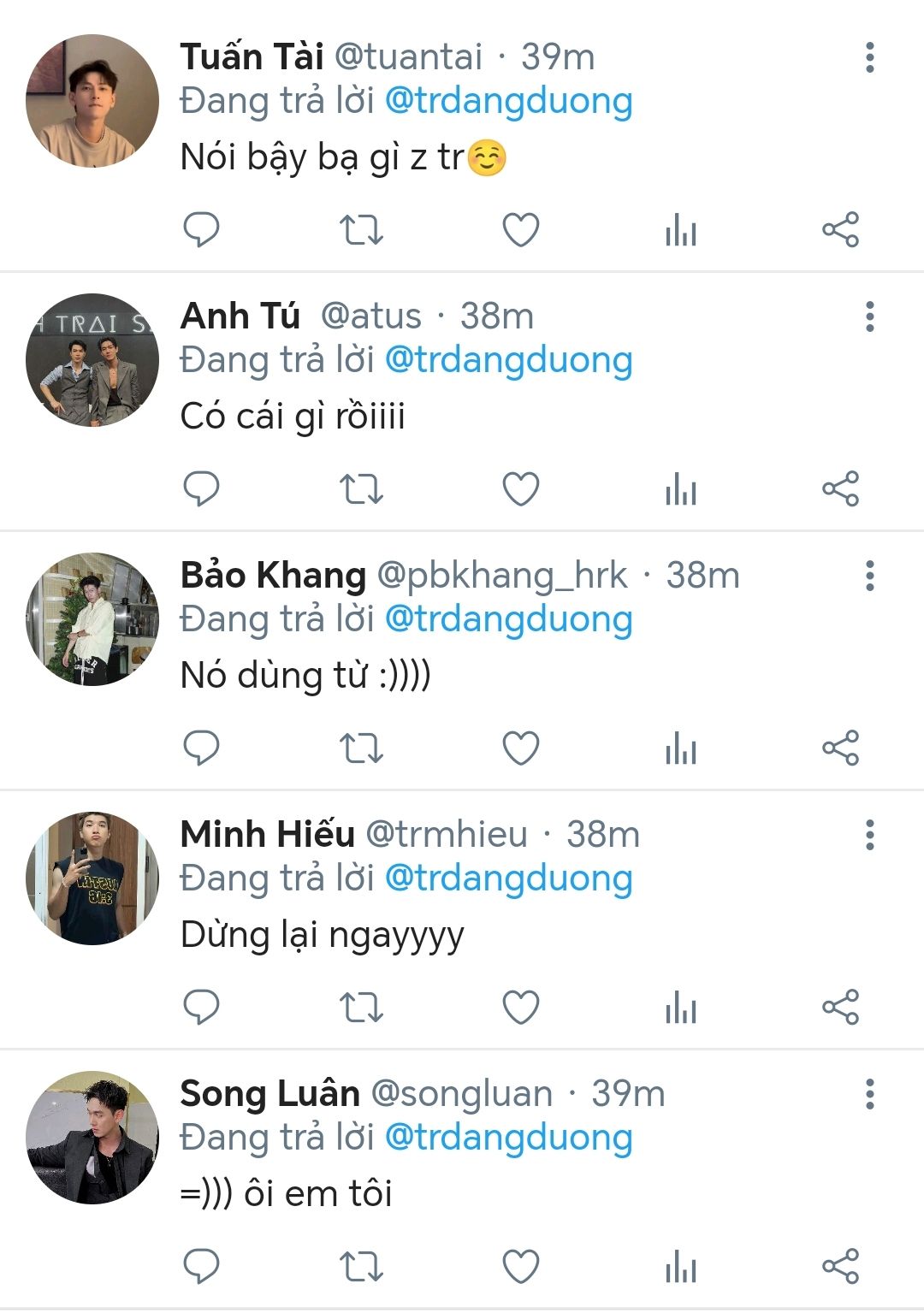
Task: Open Song Luân's profile picture
Action: pos(92,1138)
